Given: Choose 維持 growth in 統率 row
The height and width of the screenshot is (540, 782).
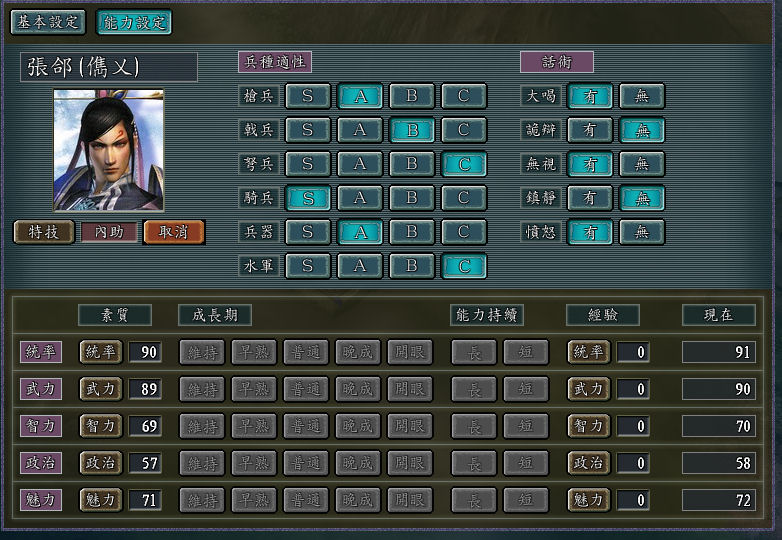Looking at the screenshot, I should click(202, 352).
